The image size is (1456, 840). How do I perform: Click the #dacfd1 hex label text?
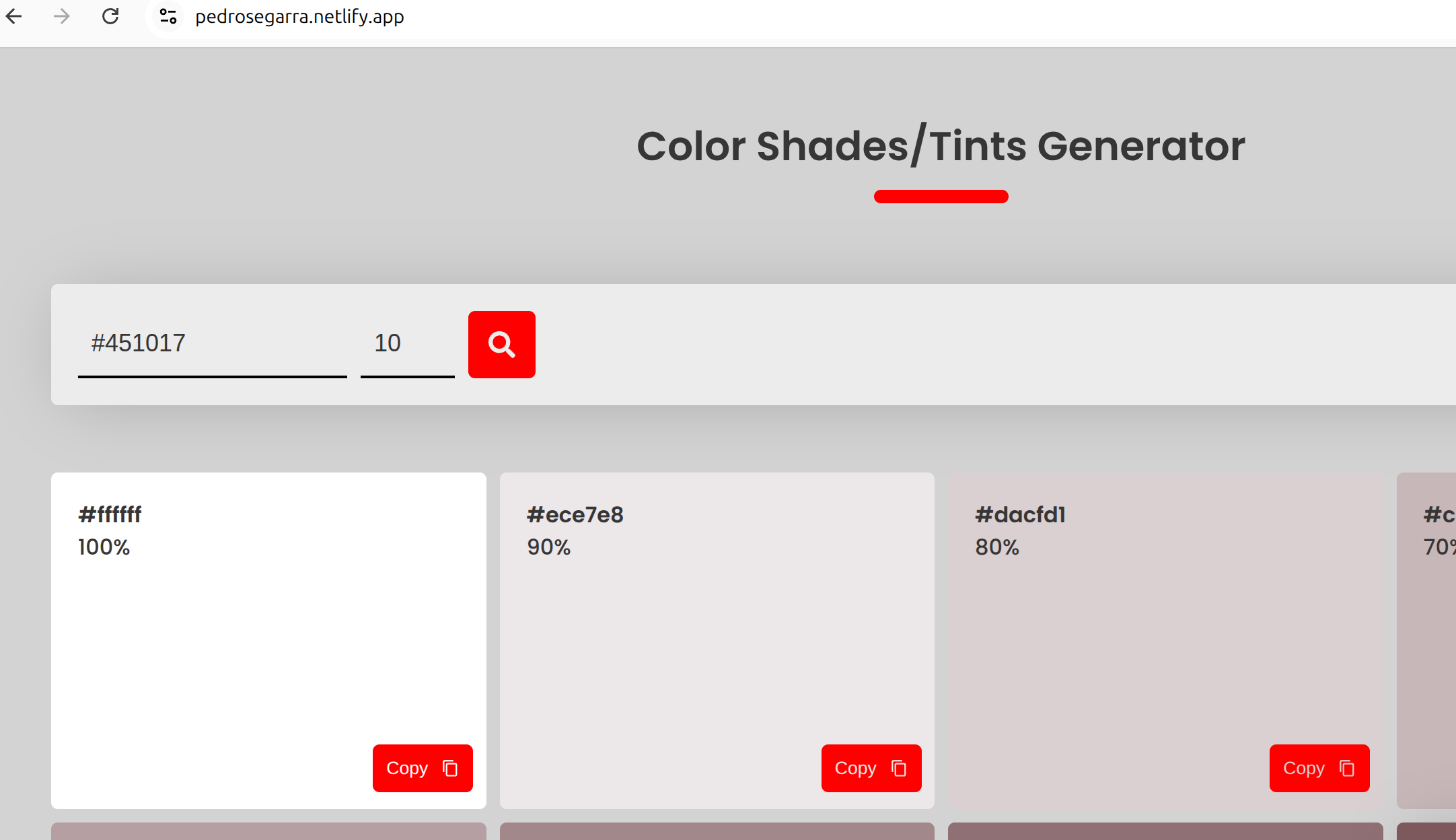(x=1020, y=515)
